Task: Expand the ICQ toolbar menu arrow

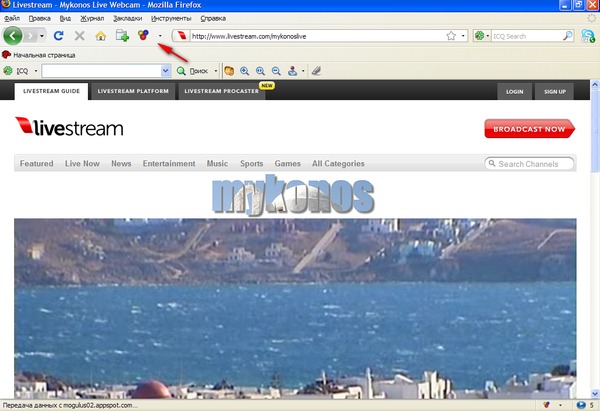Action: point(36,71)
